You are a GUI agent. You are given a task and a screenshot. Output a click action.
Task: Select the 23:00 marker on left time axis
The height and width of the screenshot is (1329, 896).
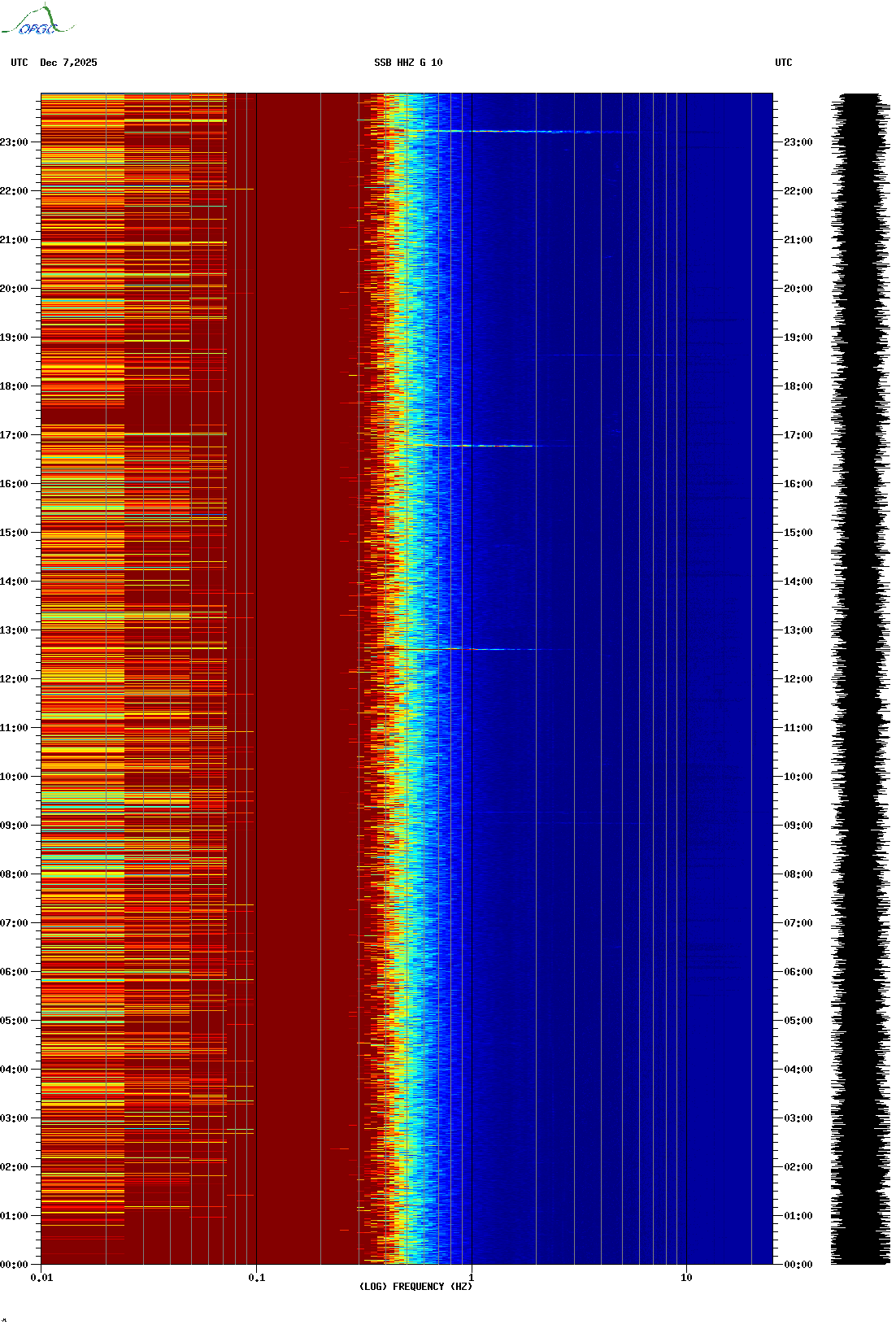click(14, 142)
